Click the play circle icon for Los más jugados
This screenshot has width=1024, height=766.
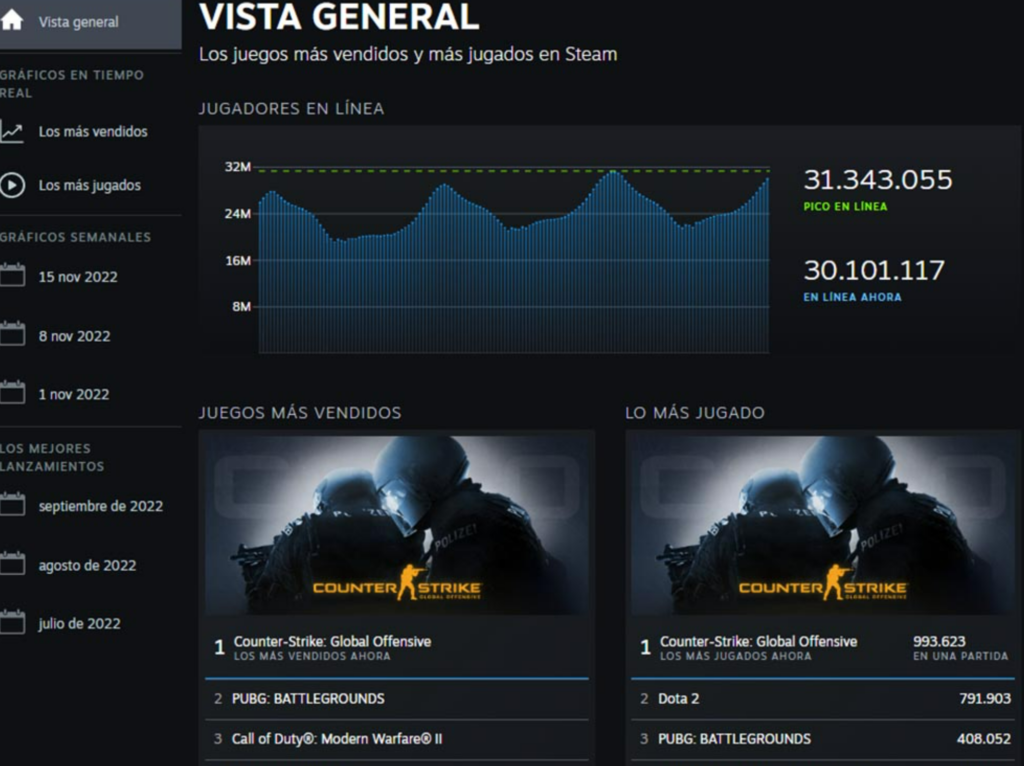click(12, 185)
